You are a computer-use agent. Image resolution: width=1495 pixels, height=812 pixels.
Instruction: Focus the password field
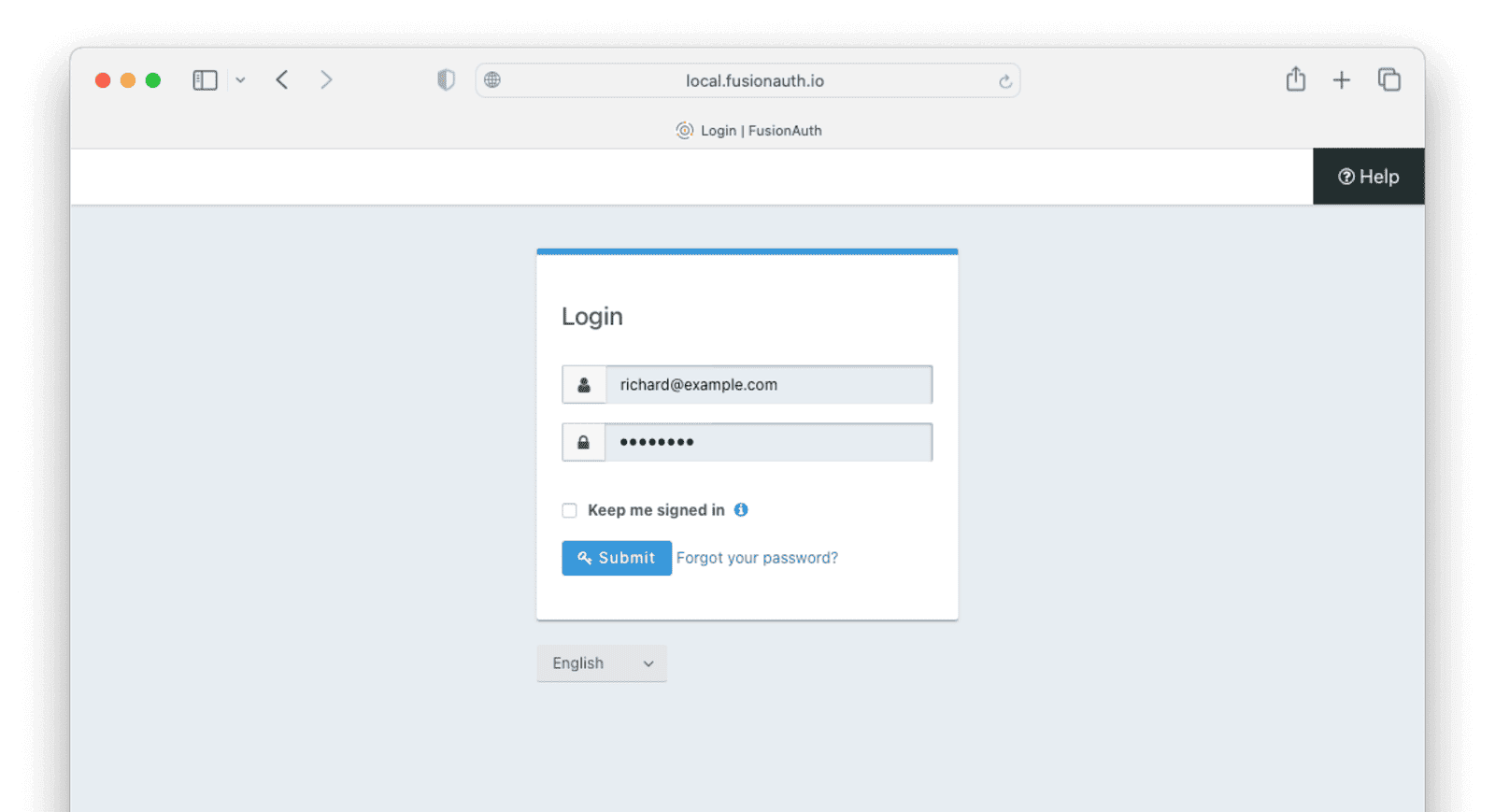[x=768, y=442]
